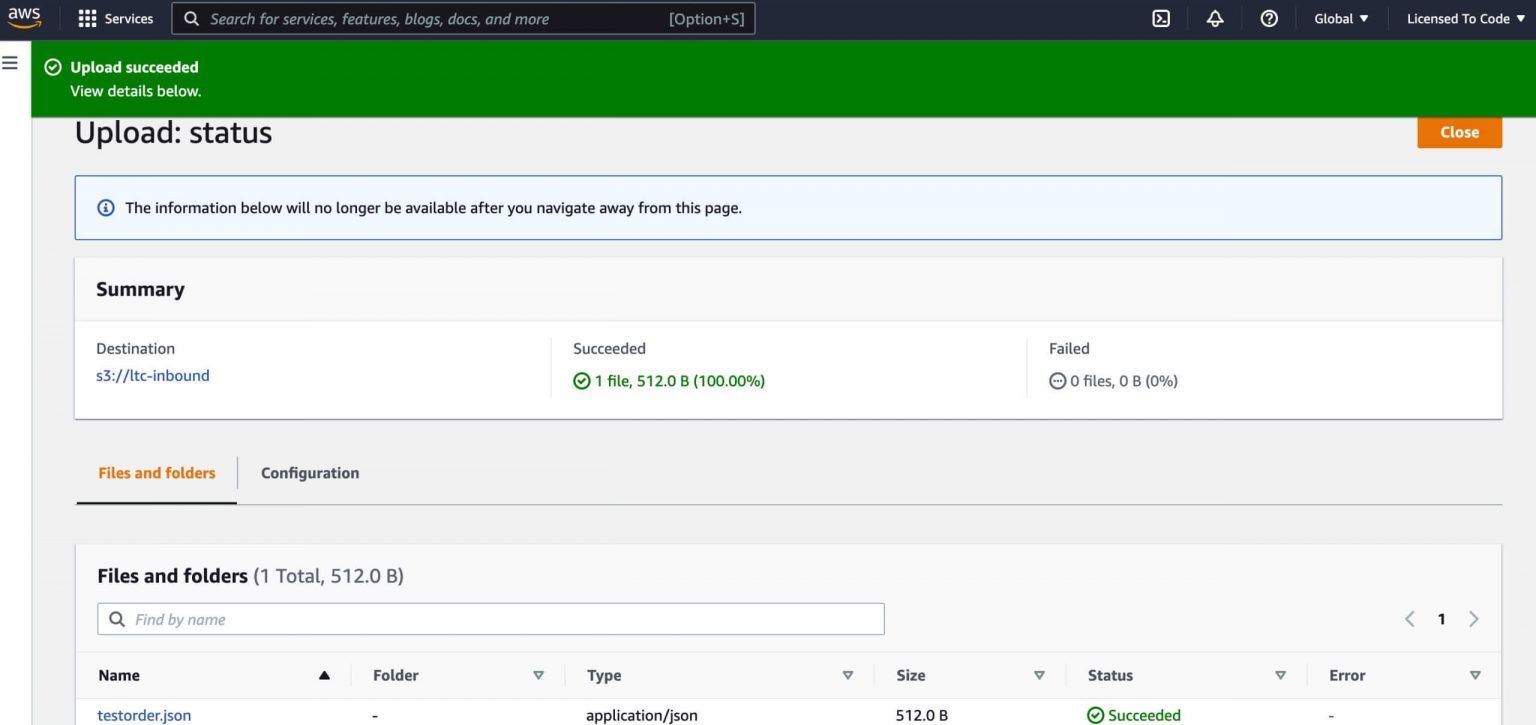Viewport: 1536px width, 725px height.
Task: Open the s3://ltc-inbound destination link
Action: click(x=153, y=376)
